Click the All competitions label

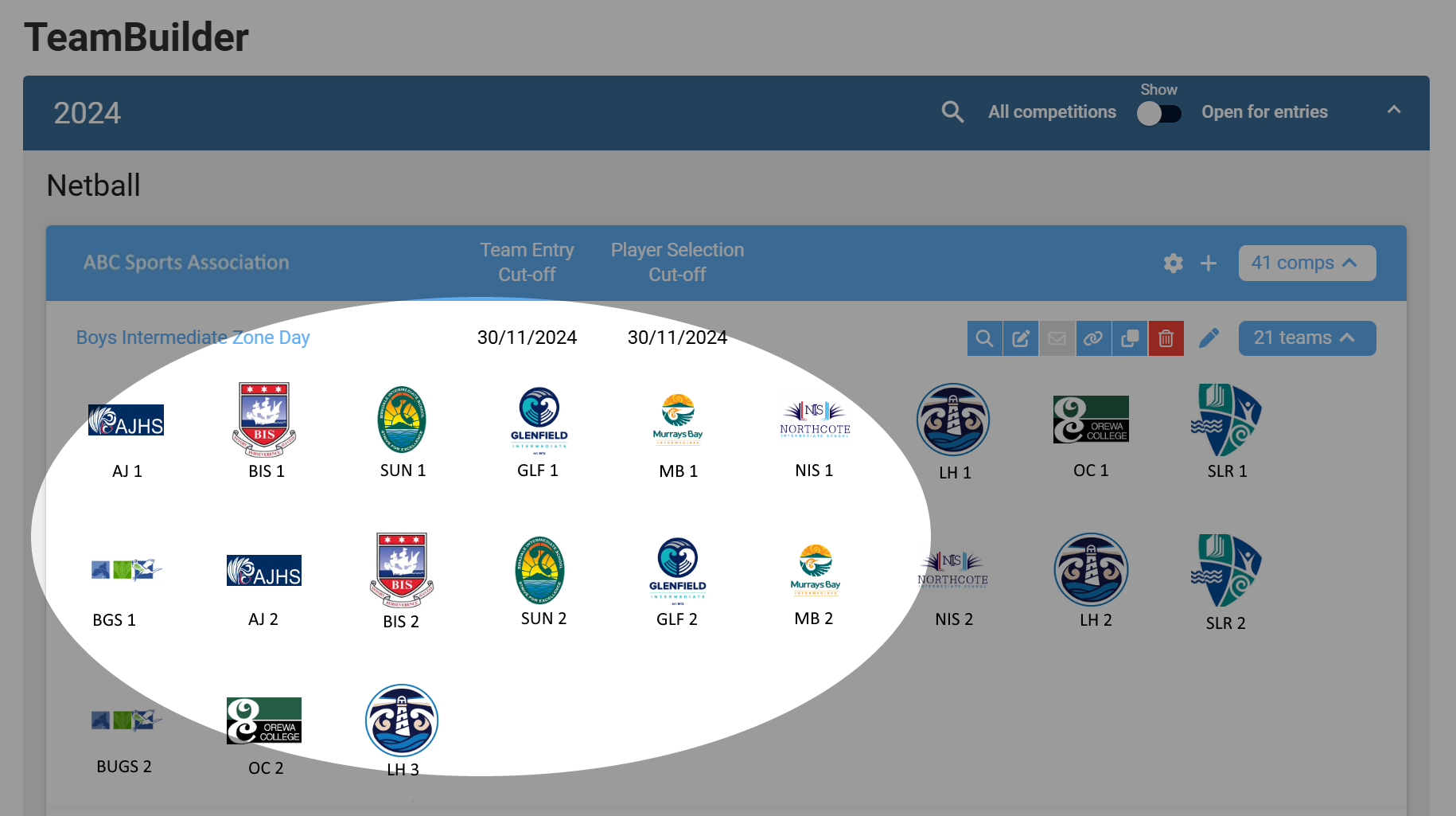(1052, 112)
